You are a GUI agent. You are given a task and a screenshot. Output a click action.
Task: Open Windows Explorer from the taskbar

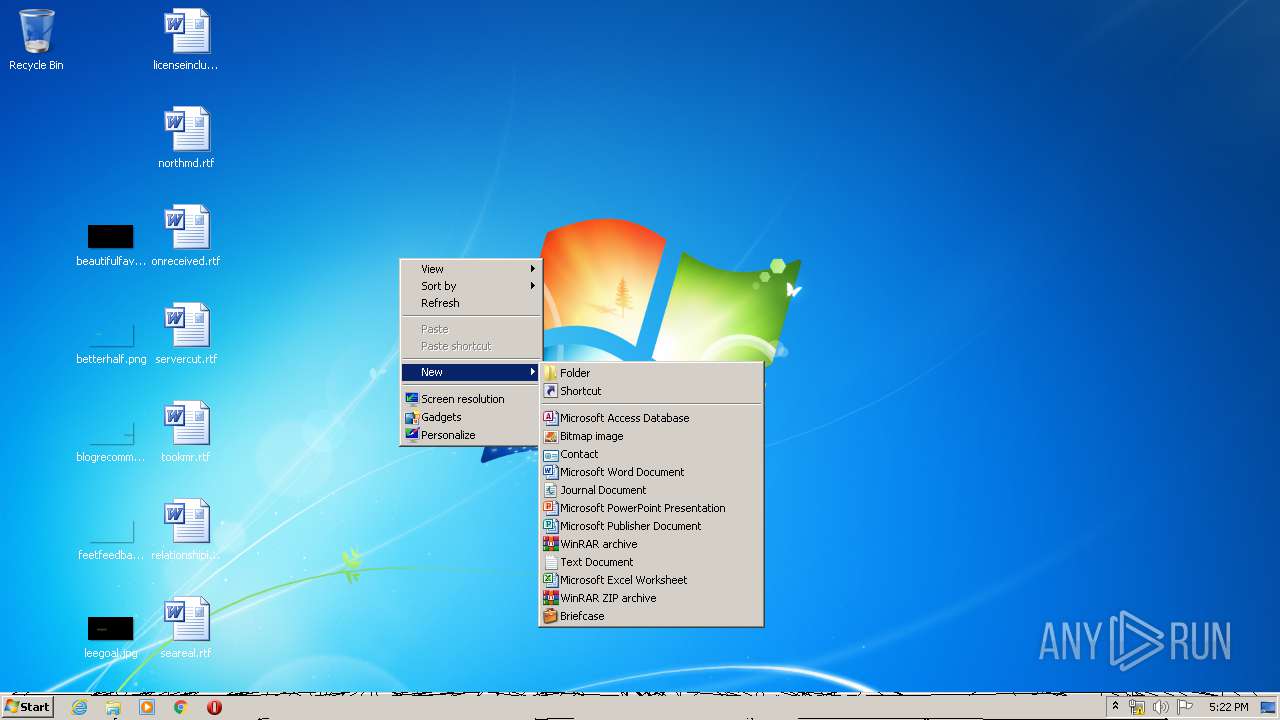(113, 707)
